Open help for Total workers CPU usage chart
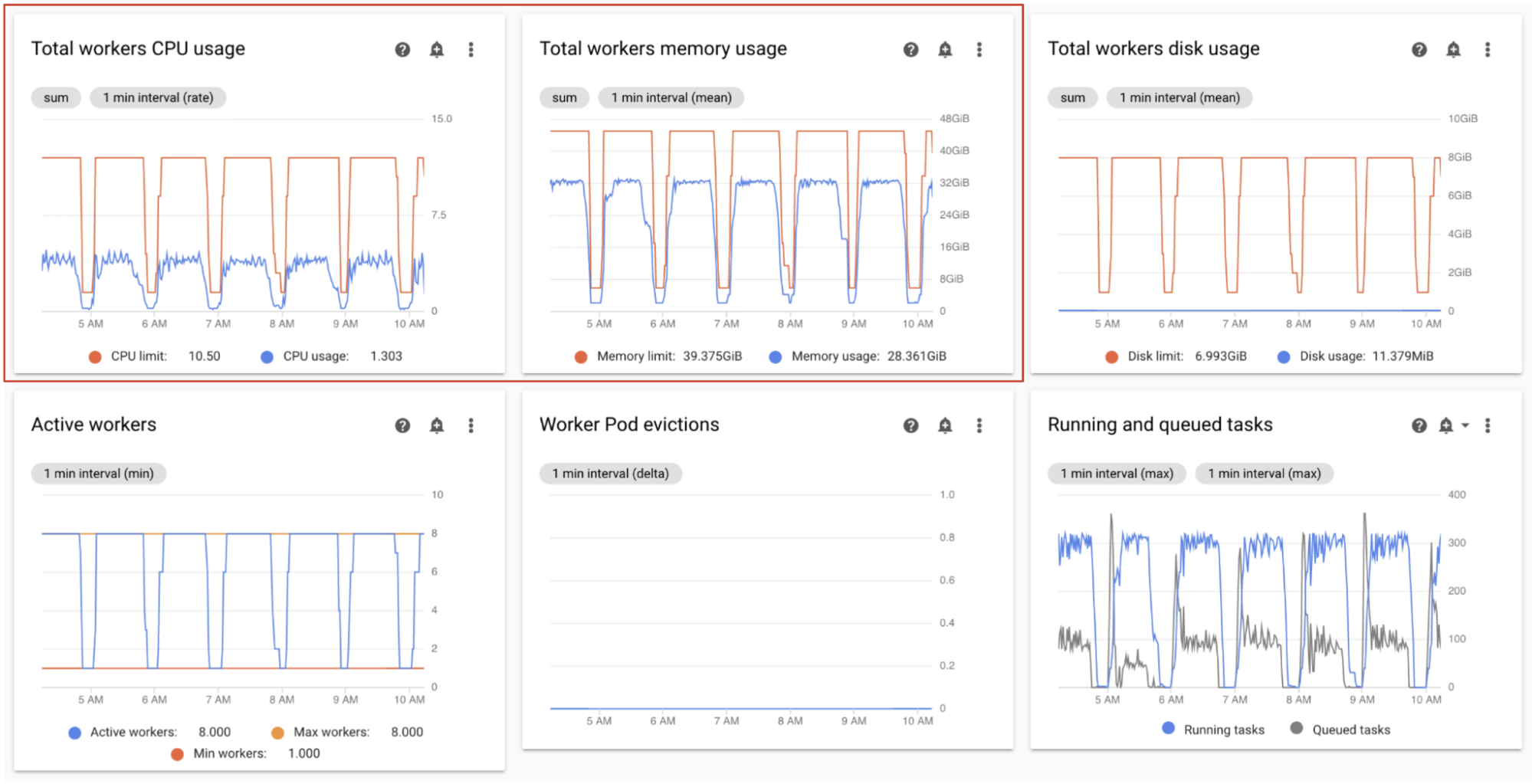1532x784 pixels. (x=402, y=49)
